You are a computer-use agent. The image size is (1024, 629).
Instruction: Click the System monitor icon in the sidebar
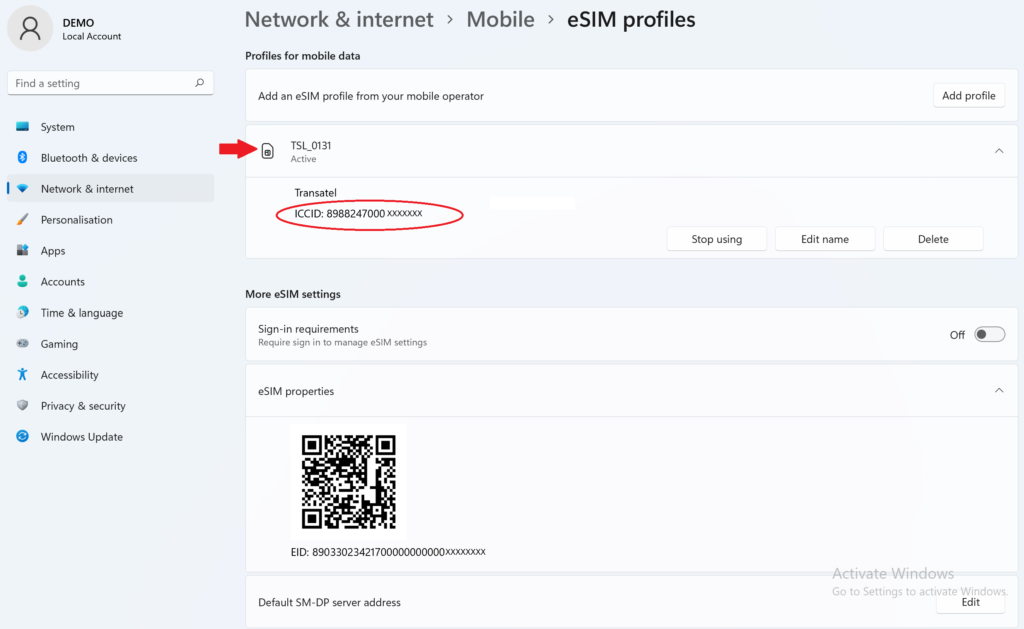point(22,126)
